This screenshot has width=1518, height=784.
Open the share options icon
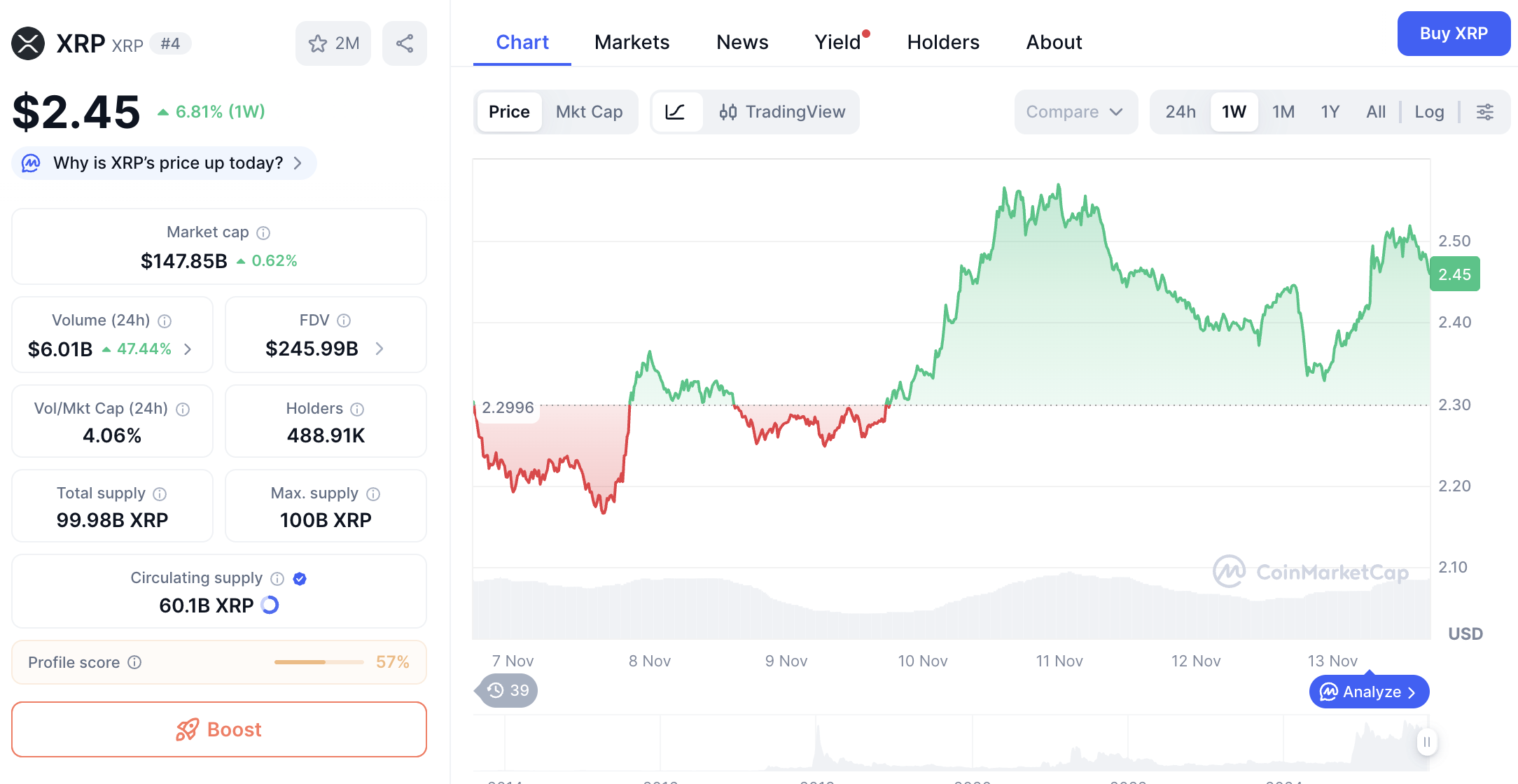404,43
